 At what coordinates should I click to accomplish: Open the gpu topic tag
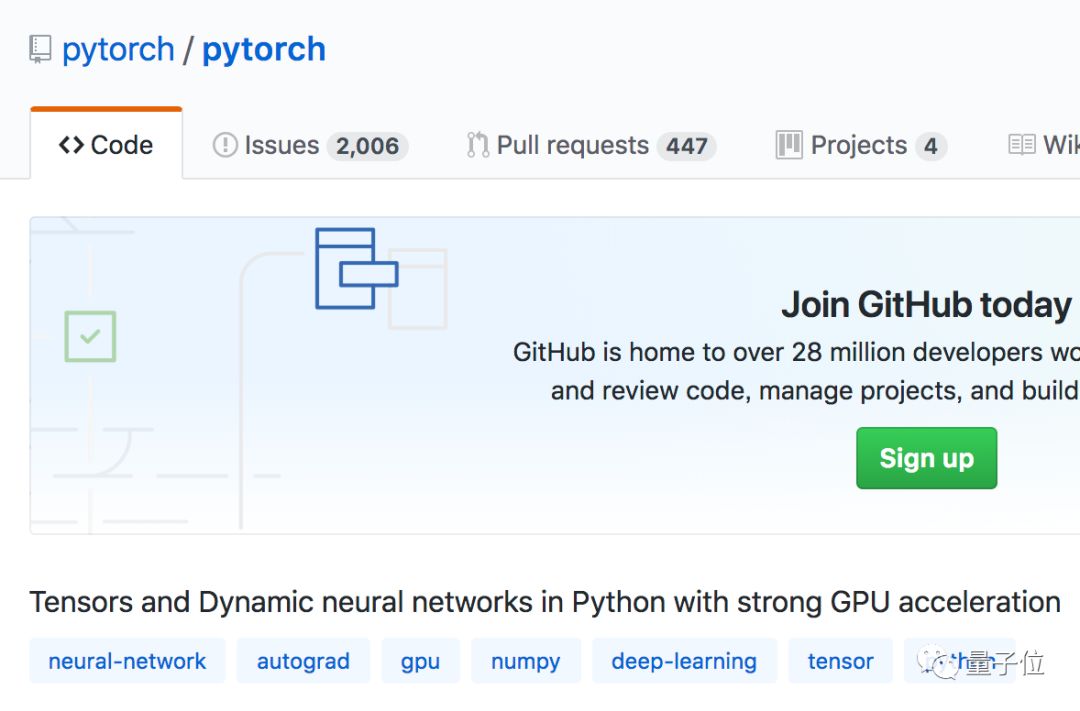(420, 661)
